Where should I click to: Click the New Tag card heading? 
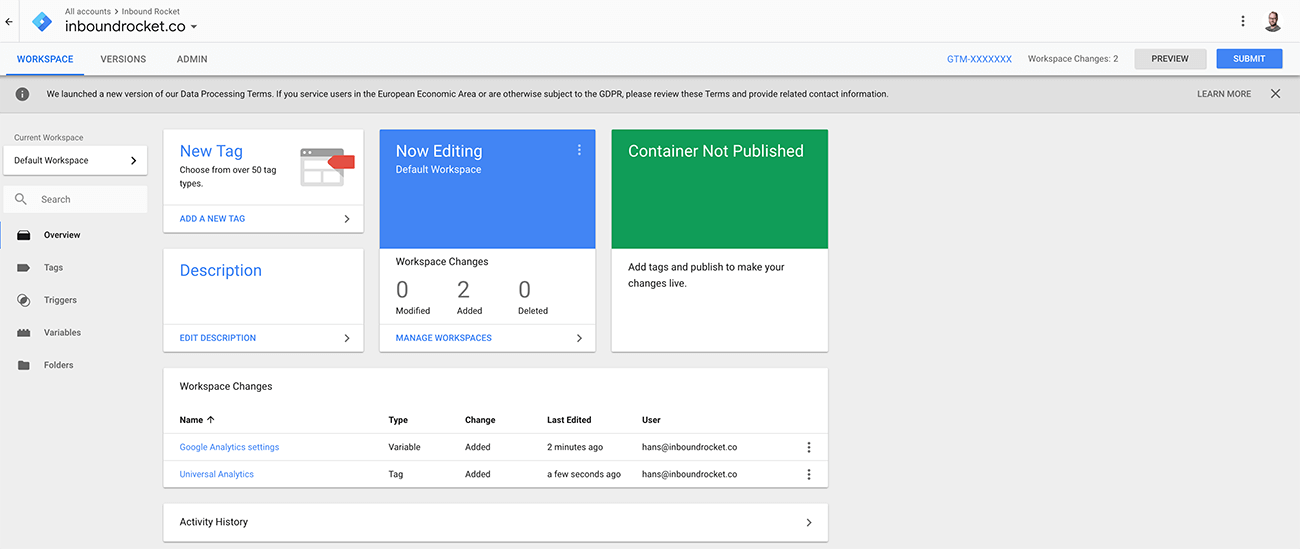coord(211,151)
